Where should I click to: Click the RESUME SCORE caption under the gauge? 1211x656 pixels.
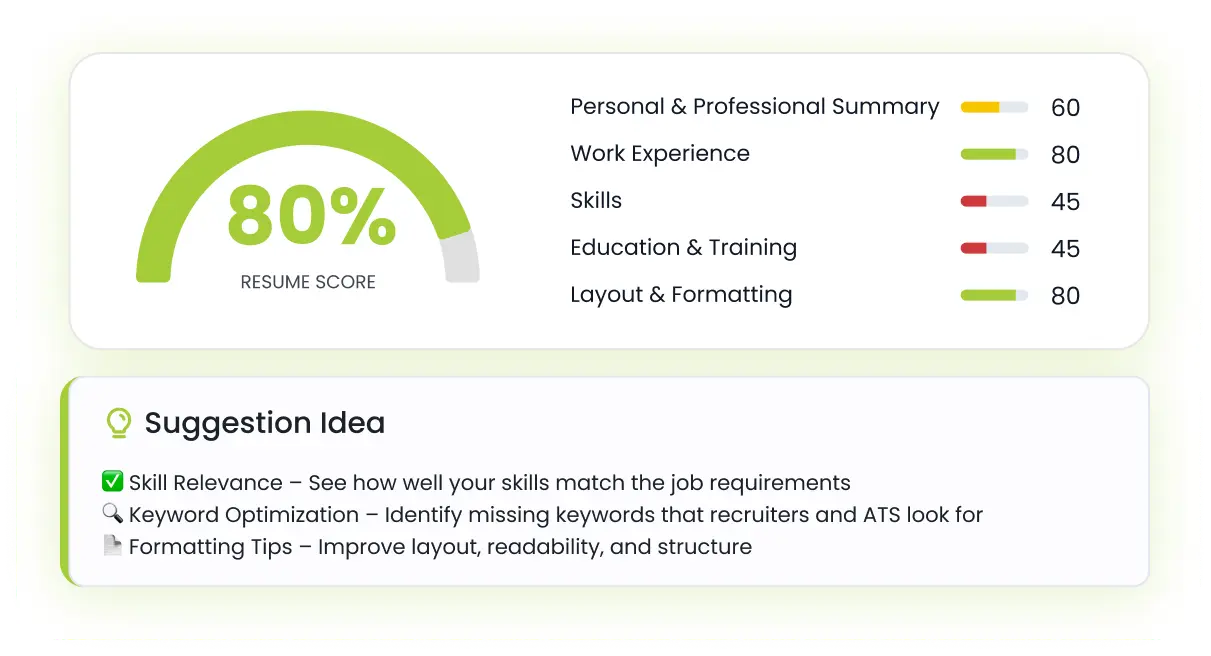click(308, 282)
